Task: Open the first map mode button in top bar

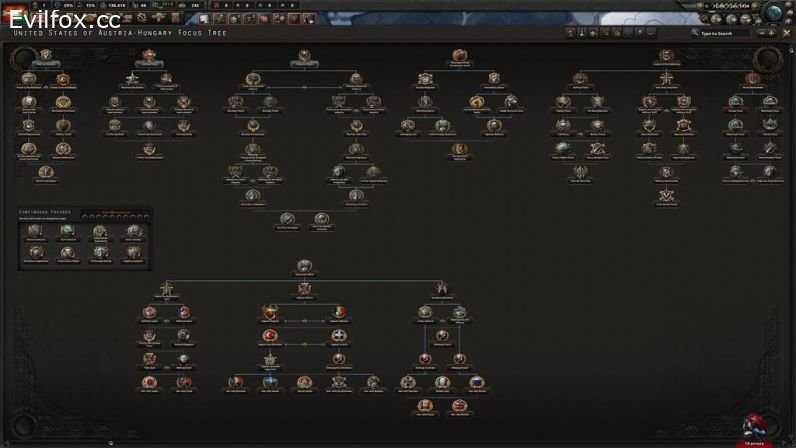Action: [202, 18]
